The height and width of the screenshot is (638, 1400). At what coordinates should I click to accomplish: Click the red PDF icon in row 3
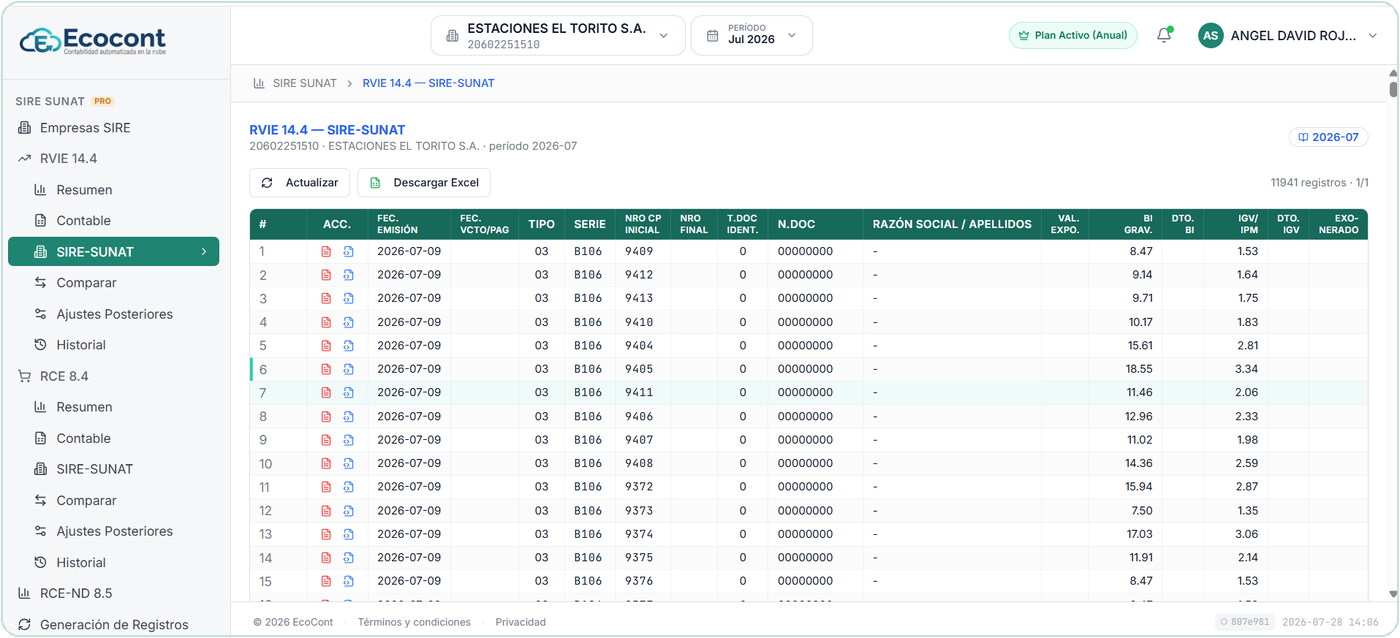[326, 298]
